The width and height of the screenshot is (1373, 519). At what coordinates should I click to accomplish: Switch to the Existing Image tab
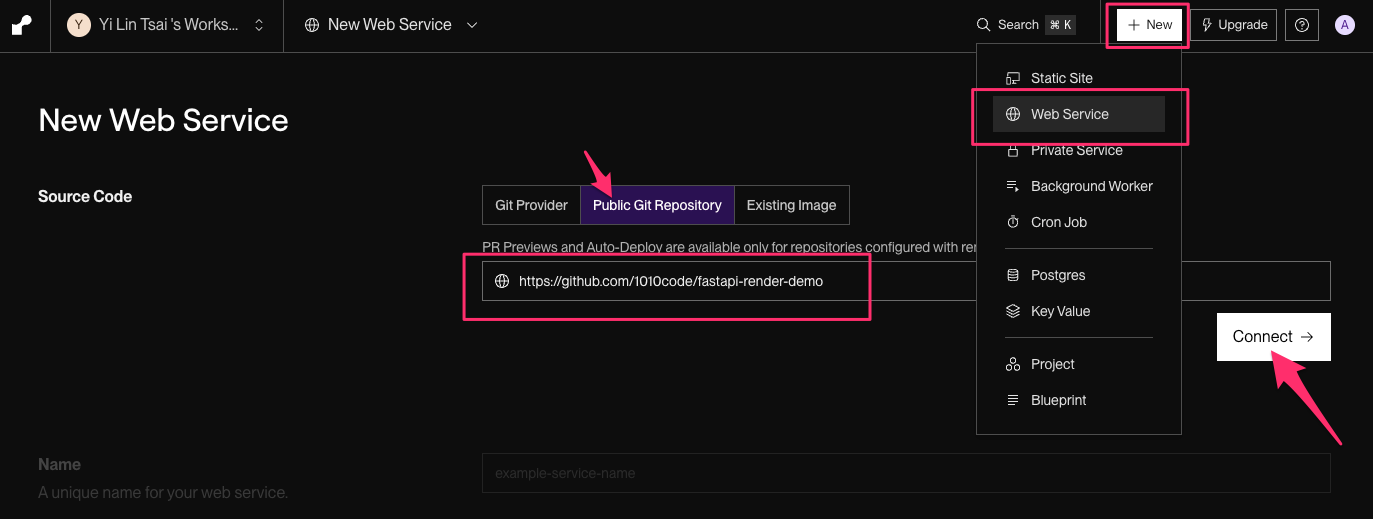click(791, 205)
